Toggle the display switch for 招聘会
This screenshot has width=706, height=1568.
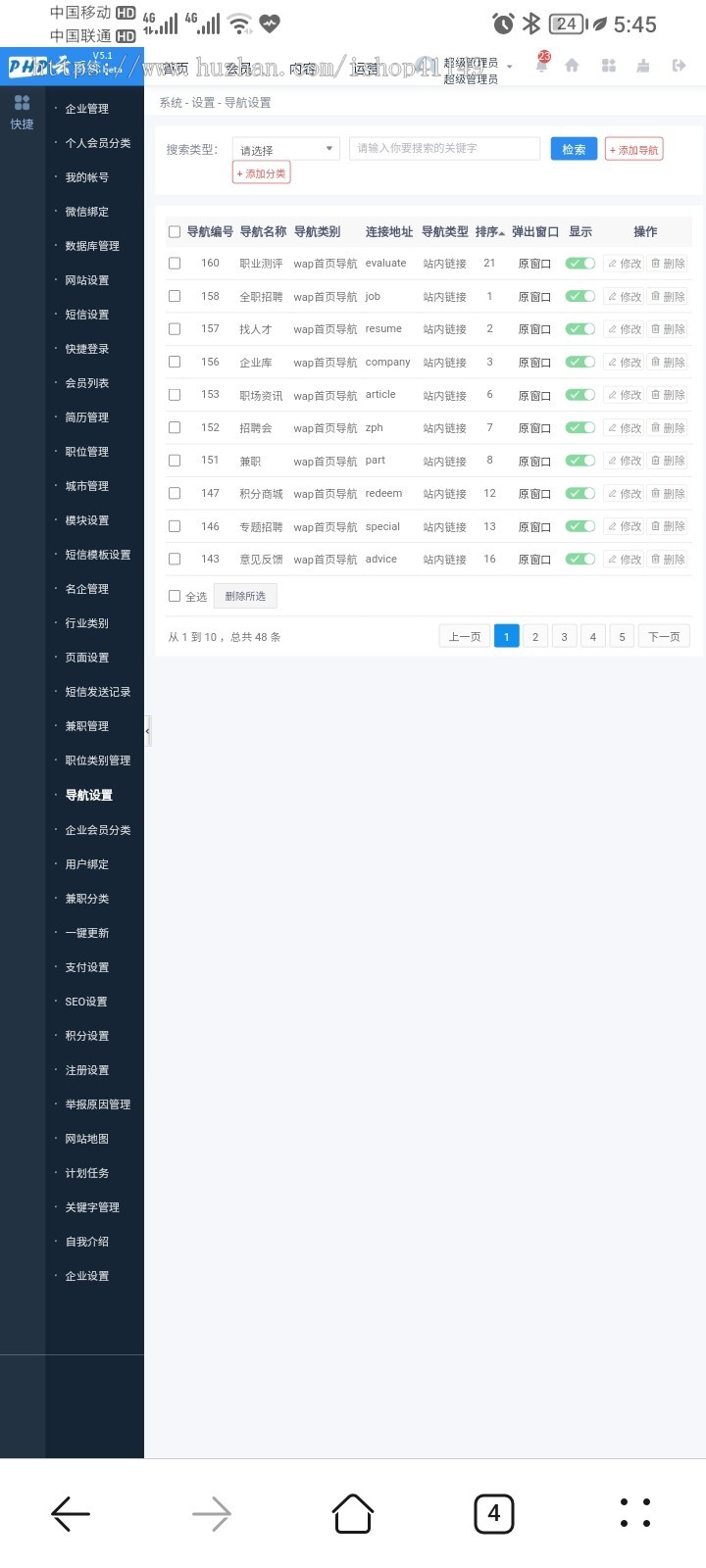[580, 427]
